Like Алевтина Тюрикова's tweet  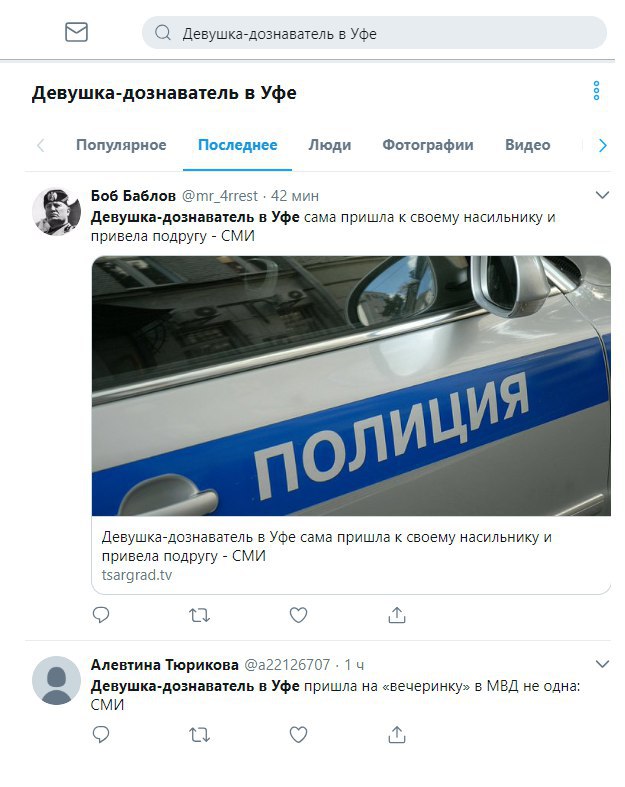[x=298, y=735]
